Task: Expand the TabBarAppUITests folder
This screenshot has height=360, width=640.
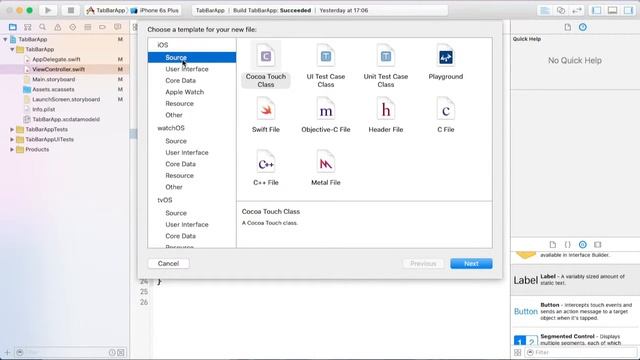Action: click(12, 139)
